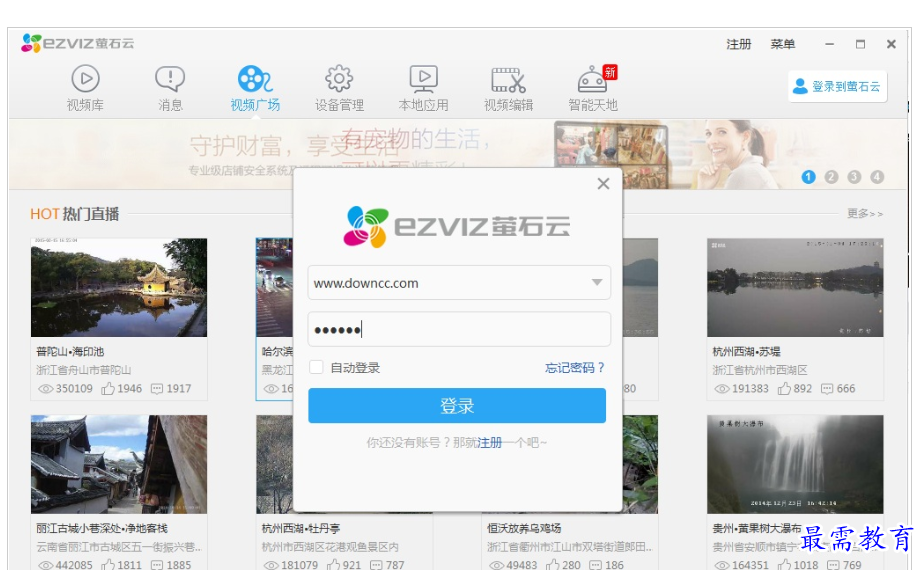Open the 贵州·黄果树大瀑布 thumbnail
The height and width of the screenshot is (570, 922).
pyautogui.click(x=795, y=464)
